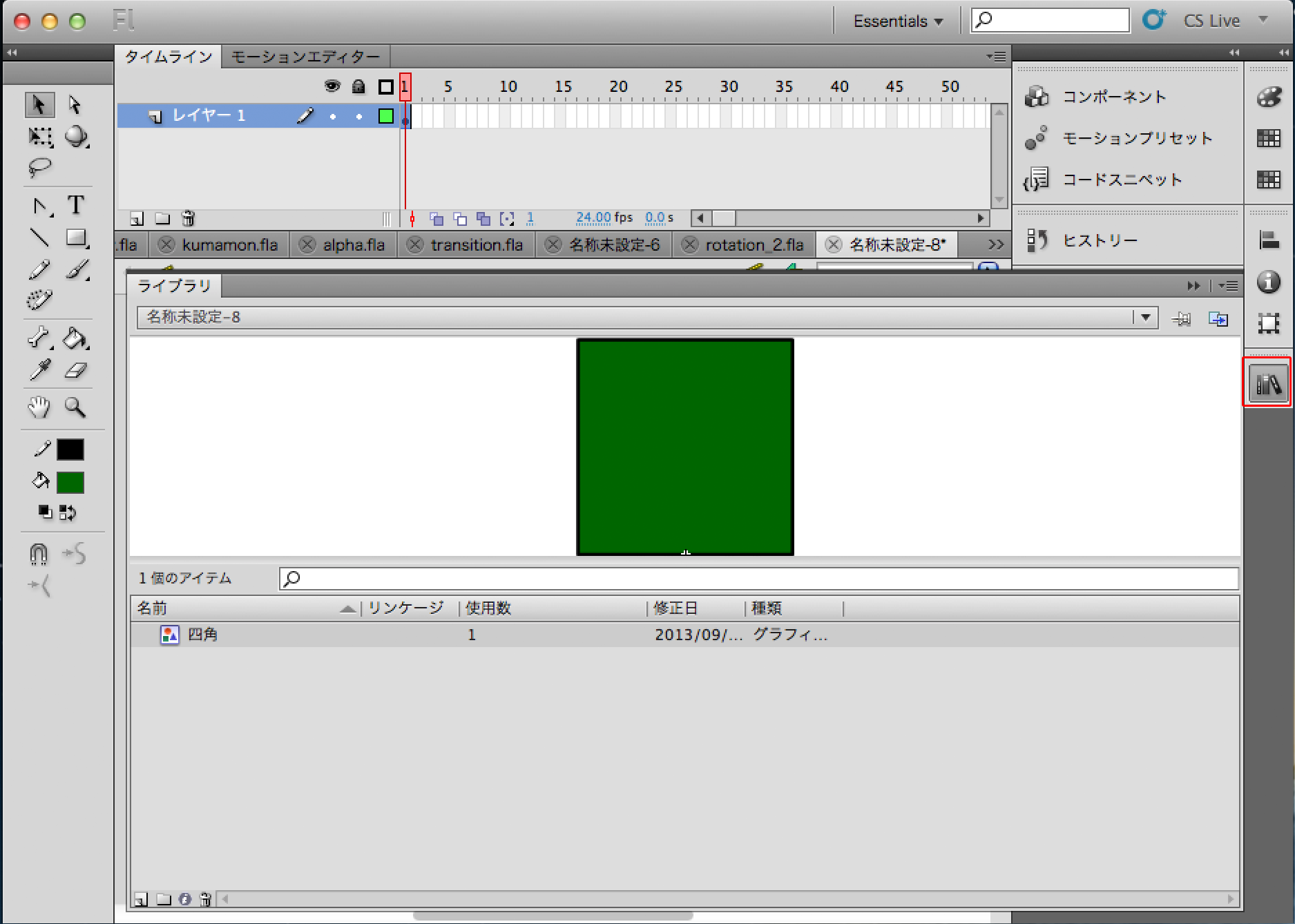Show more document tabs with >> arrow
This screenshot has height=924, width=1295.
[995, 244]
